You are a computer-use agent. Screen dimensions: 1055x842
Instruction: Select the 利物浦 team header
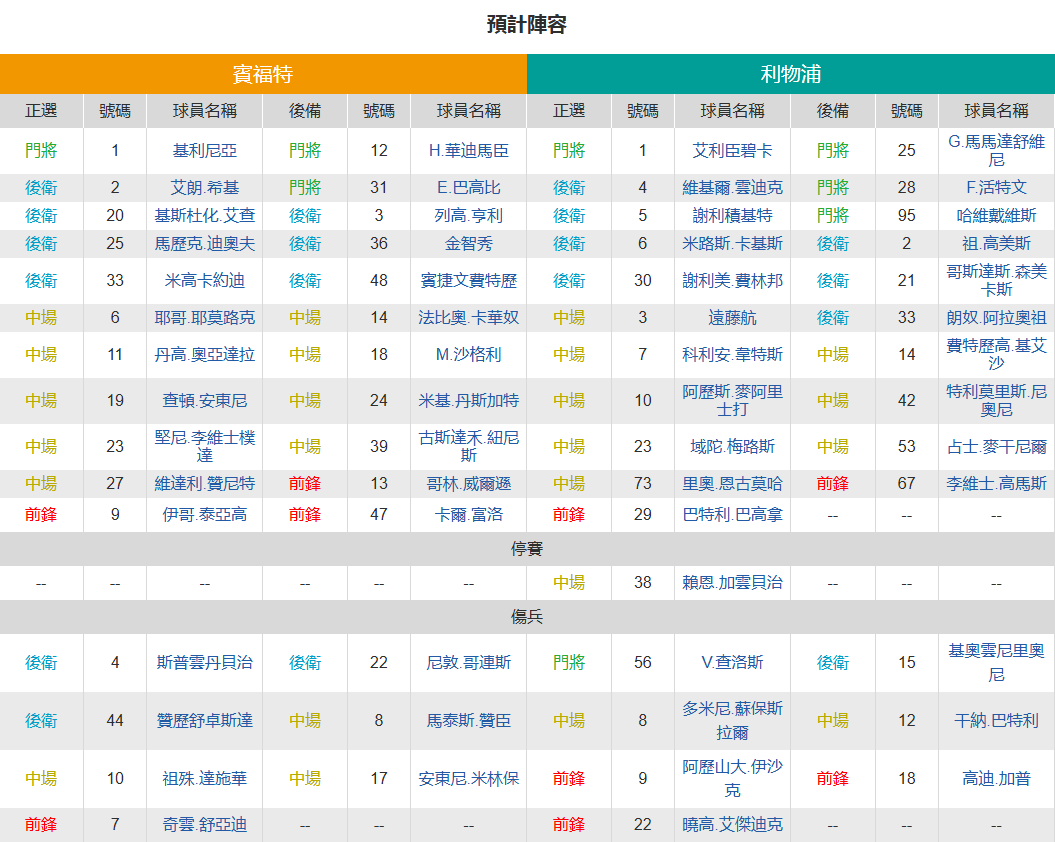click(x=791, y=74)
